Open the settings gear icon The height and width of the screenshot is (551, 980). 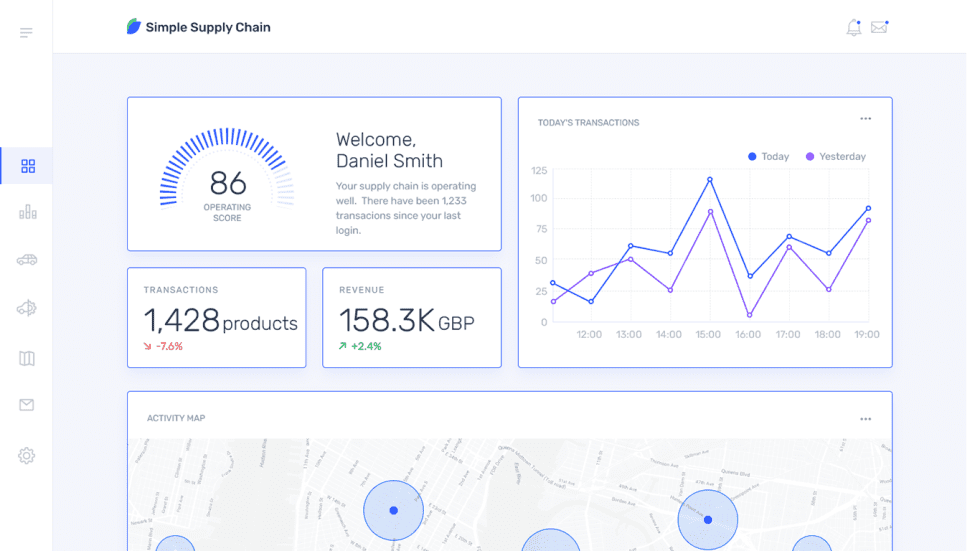click(x=27, y=456)
